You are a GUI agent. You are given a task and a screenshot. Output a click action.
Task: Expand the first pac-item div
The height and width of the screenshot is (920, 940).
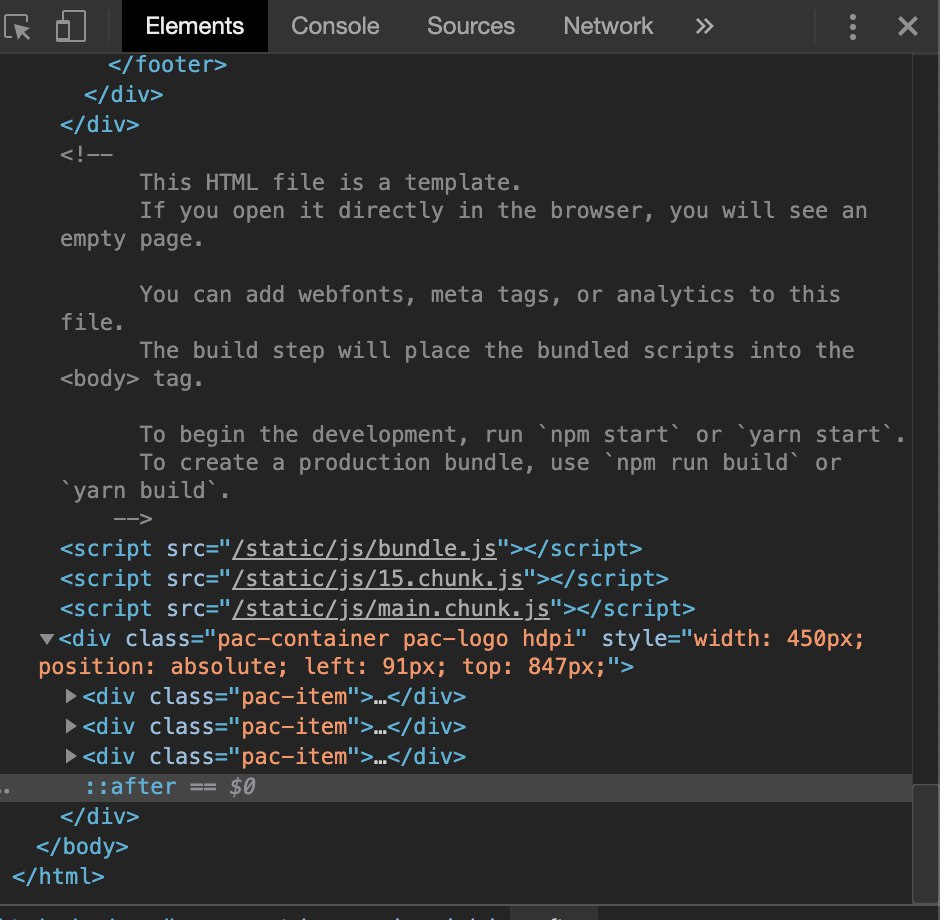[x=71, y=696]
